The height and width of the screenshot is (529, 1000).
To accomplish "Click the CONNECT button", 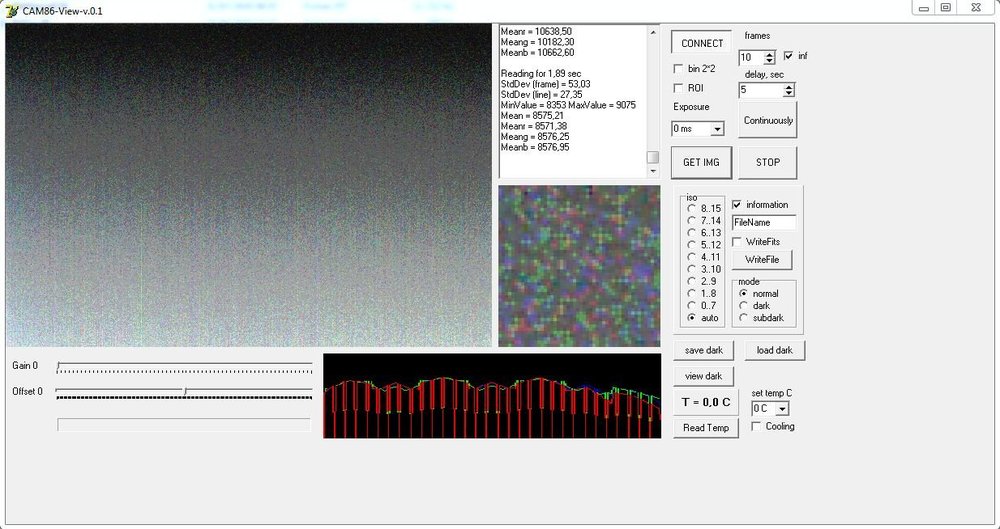I will click(x=702, y=43).
